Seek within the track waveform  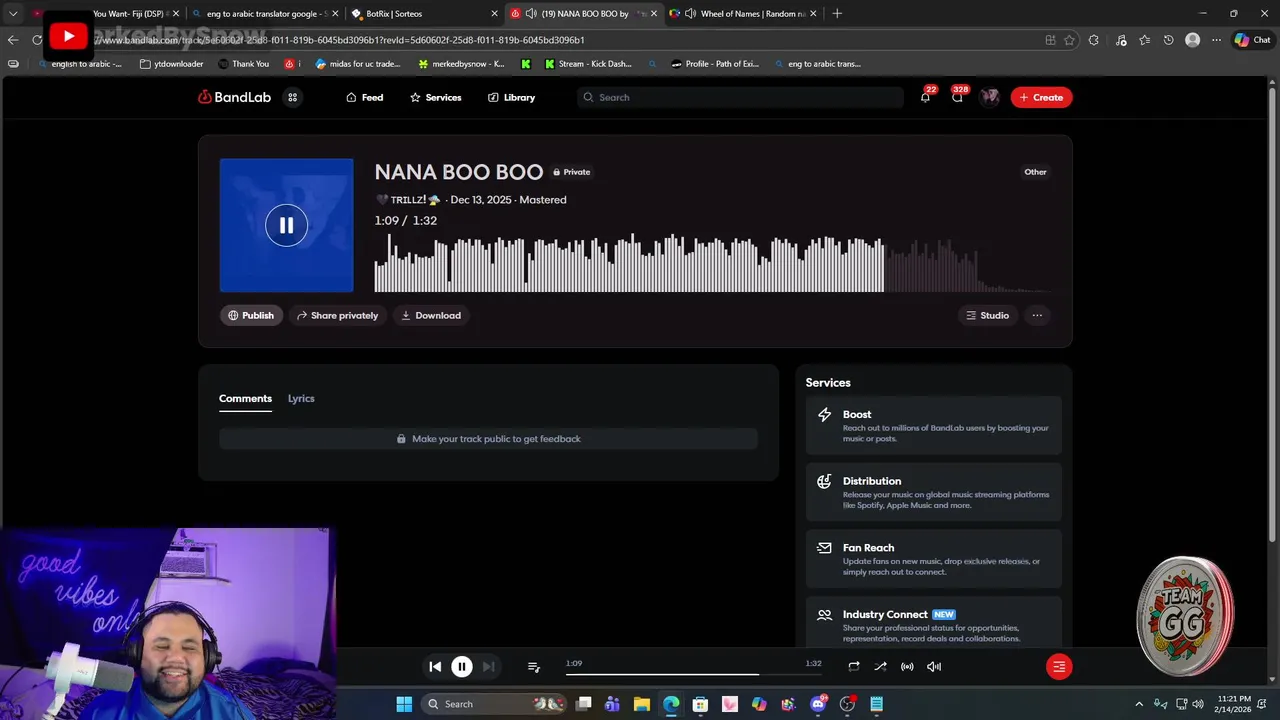[x=712, y=263]
